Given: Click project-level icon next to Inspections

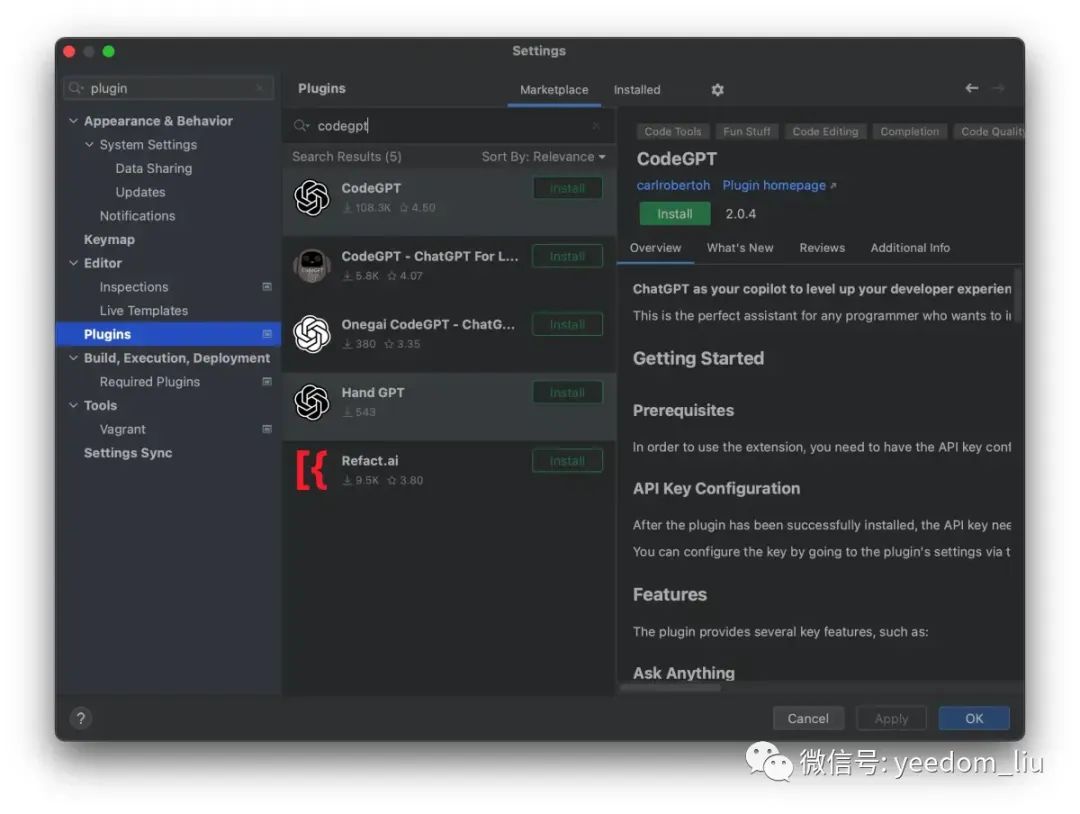Looking at the screenshot, I should pyautogui.click(x=267, y=286).
